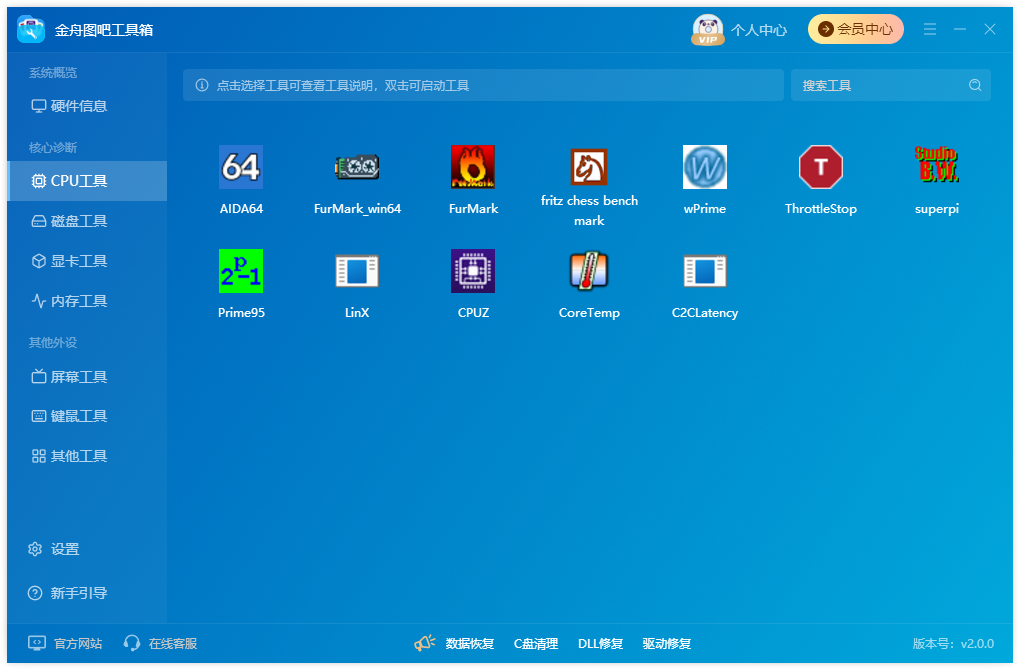This screenshot has width=1020, height=670.
Task: Open the hamburger menu in title bar
Action: 930,29
